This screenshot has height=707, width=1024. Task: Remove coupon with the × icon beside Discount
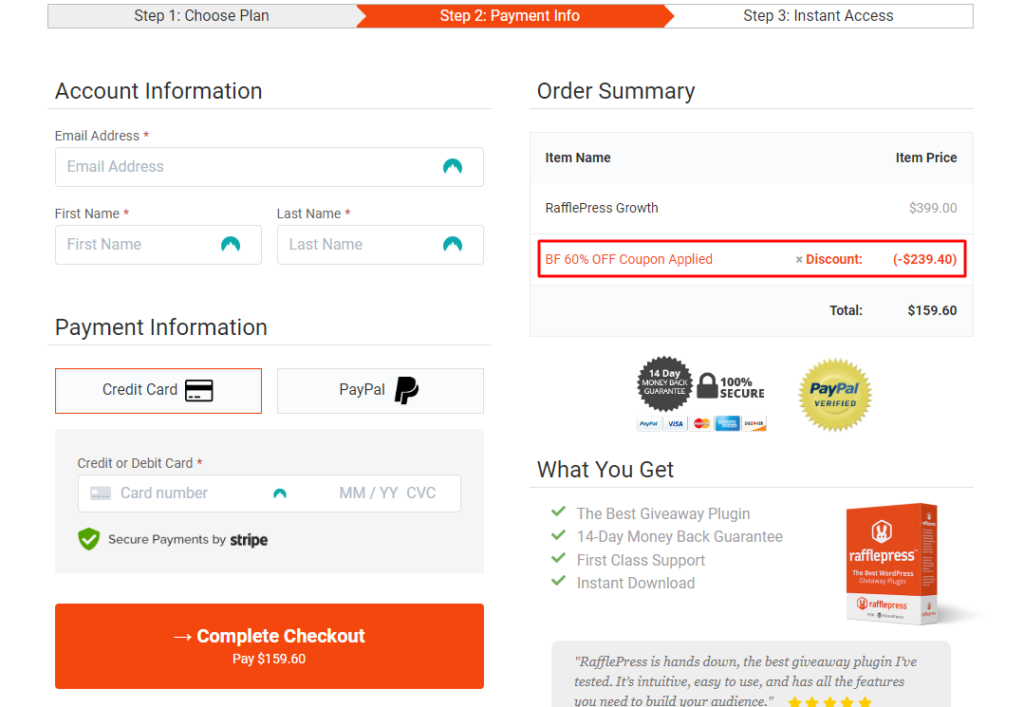pyautogui.click(x=799, y=260)
